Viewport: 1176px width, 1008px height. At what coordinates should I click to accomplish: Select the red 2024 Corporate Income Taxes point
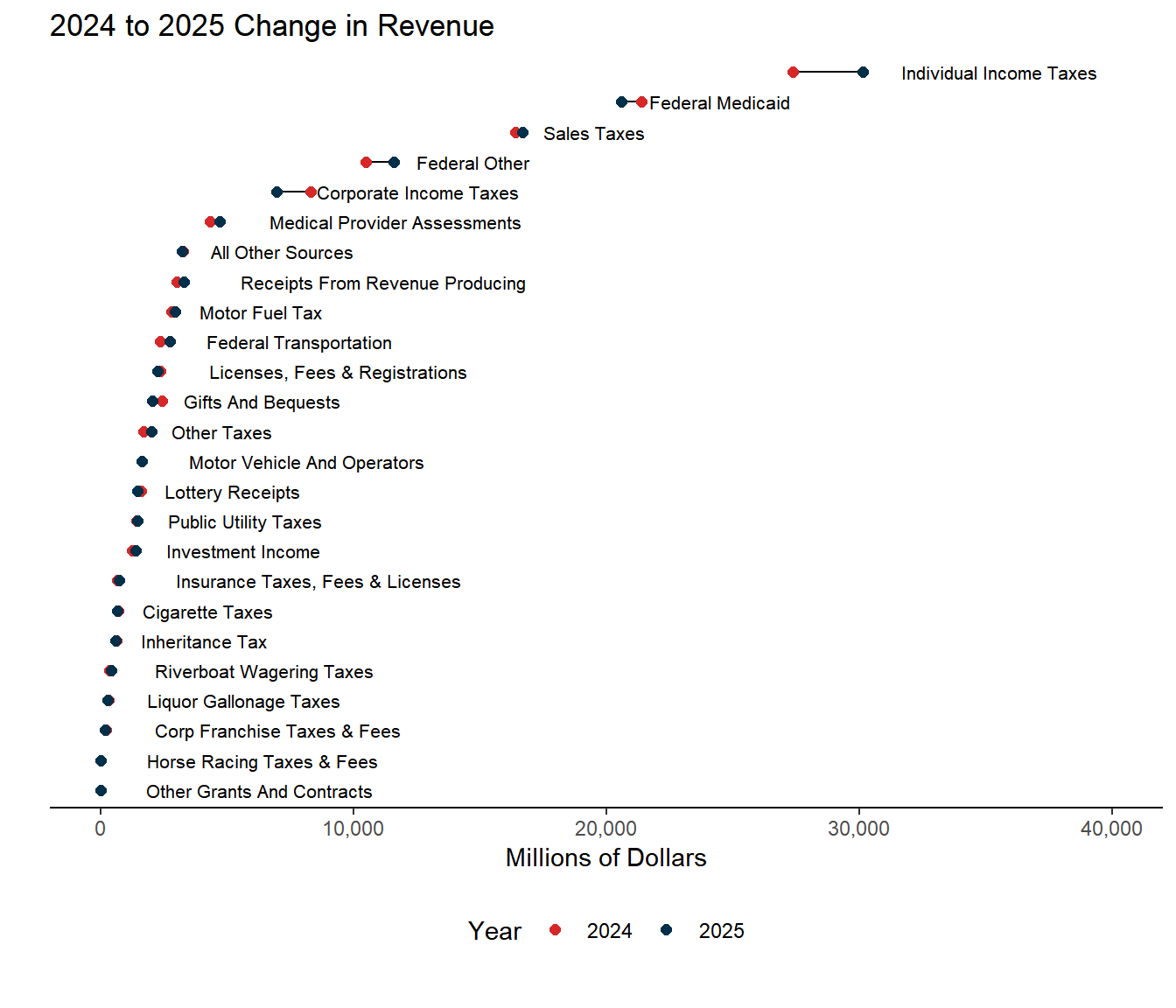311,192
